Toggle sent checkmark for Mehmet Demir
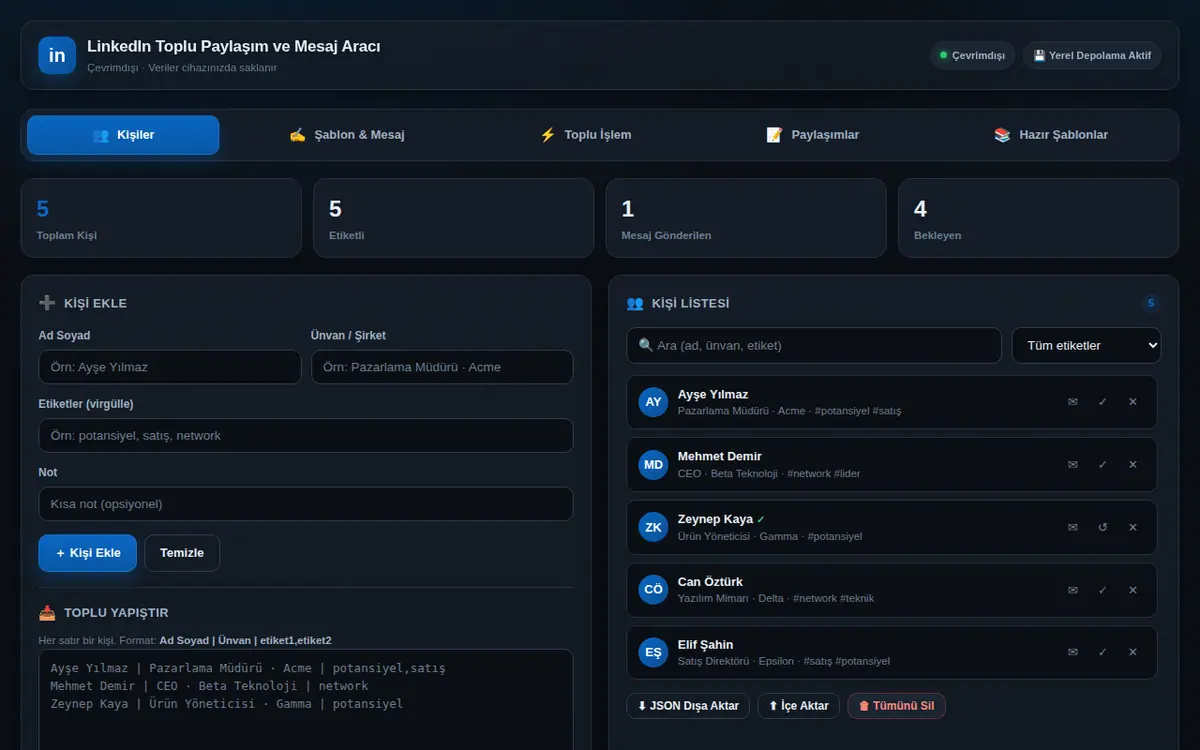 [x=1103, y=465]
